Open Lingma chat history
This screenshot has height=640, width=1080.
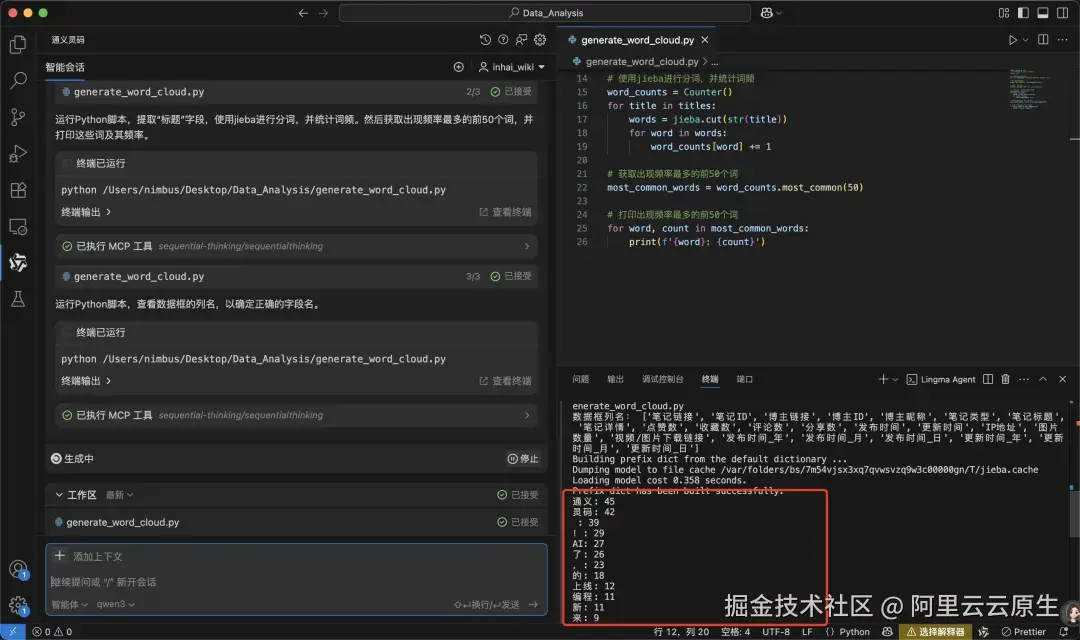click(485, 40)
